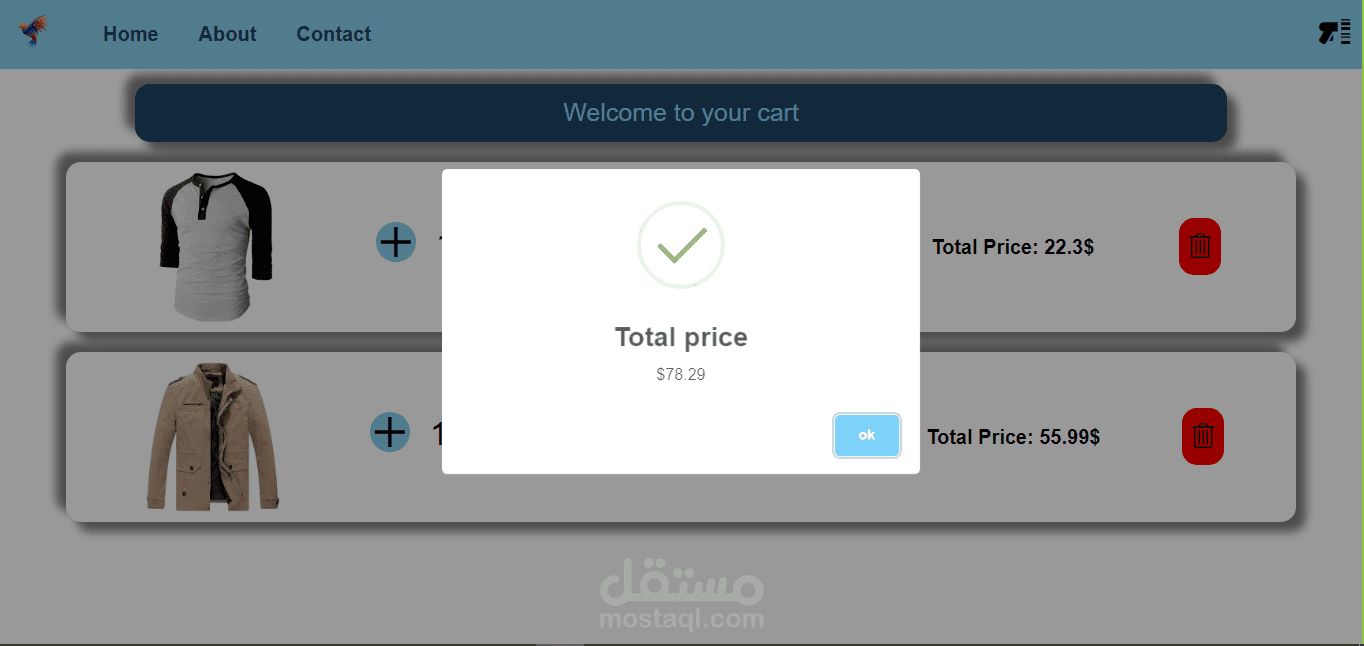Click the bird logo in the navbar

point(34,32)
